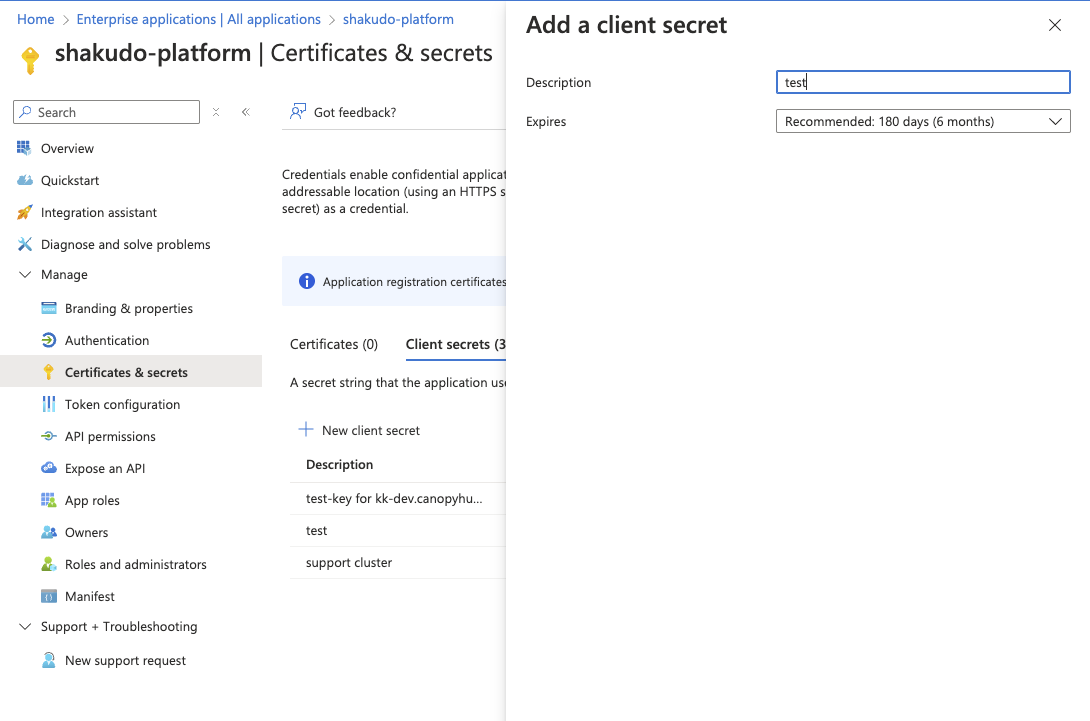The width and height of the screenshot is (1090, 721).
Task: Click the Owners people icon
Action: click(49, 532)
